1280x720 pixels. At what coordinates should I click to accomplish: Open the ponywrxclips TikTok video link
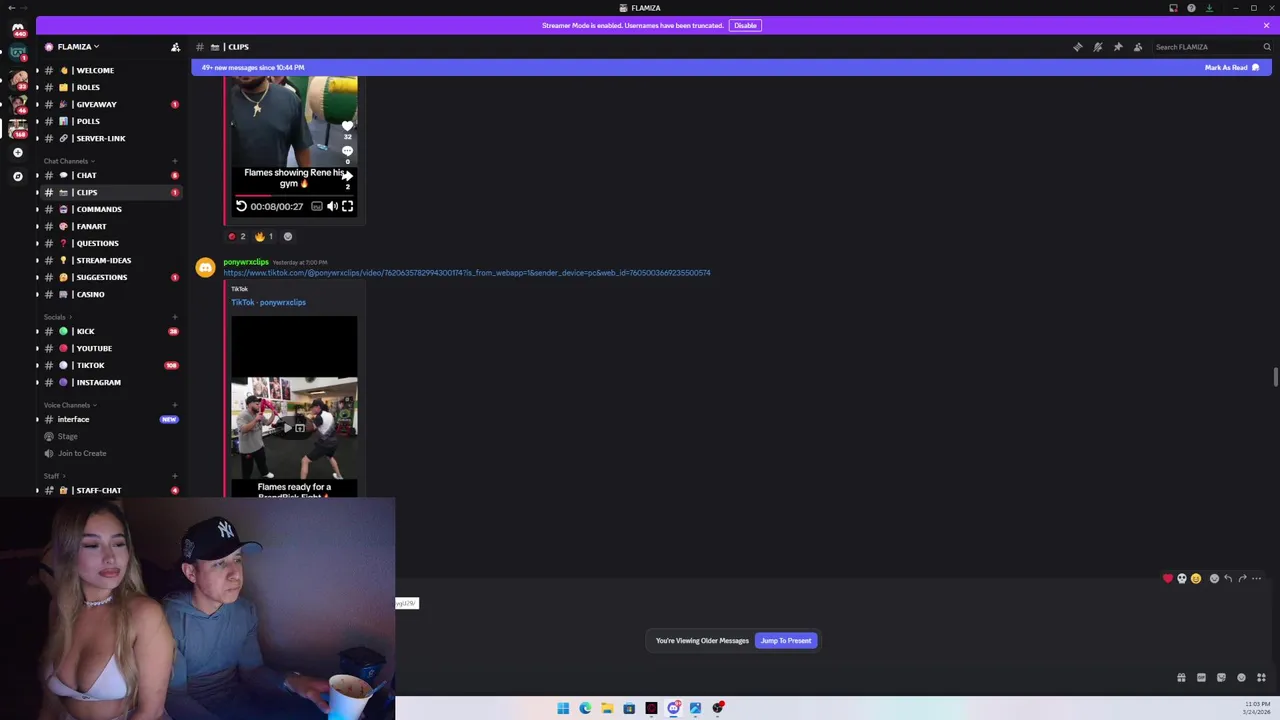pos(467,273)
